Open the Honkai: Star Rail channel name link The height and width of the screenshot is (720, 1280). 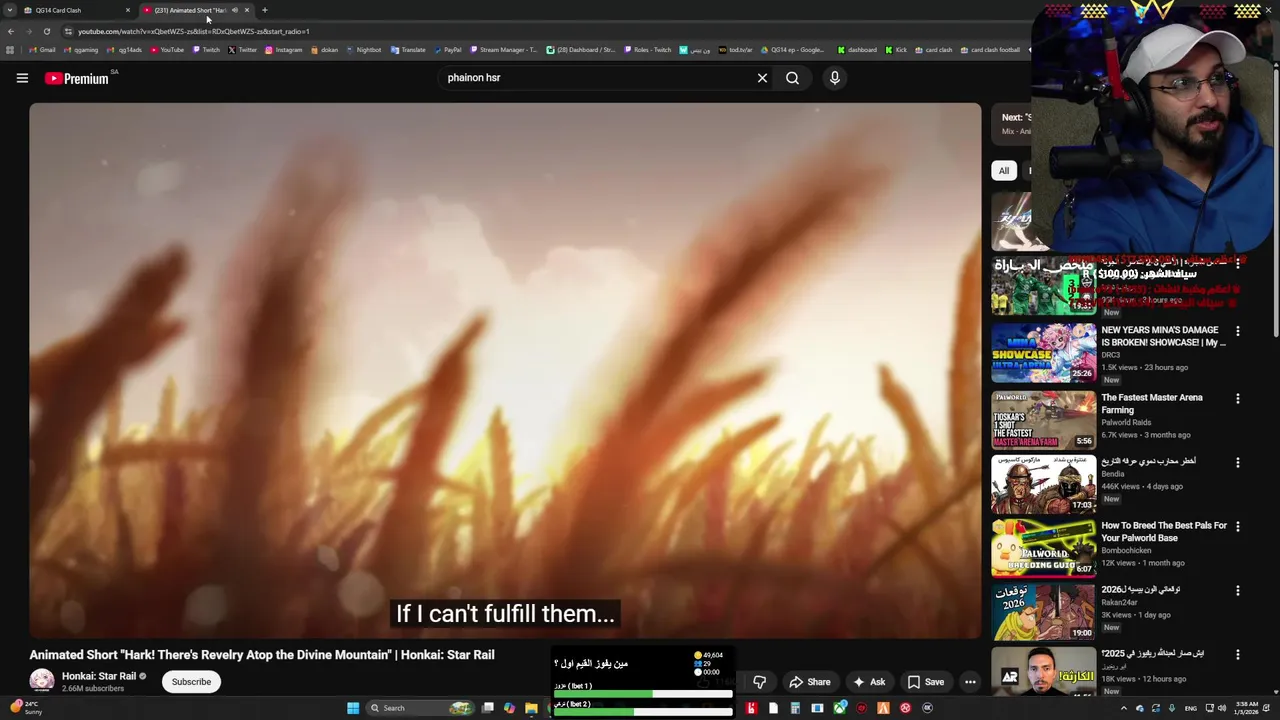(x=99, y=676)
